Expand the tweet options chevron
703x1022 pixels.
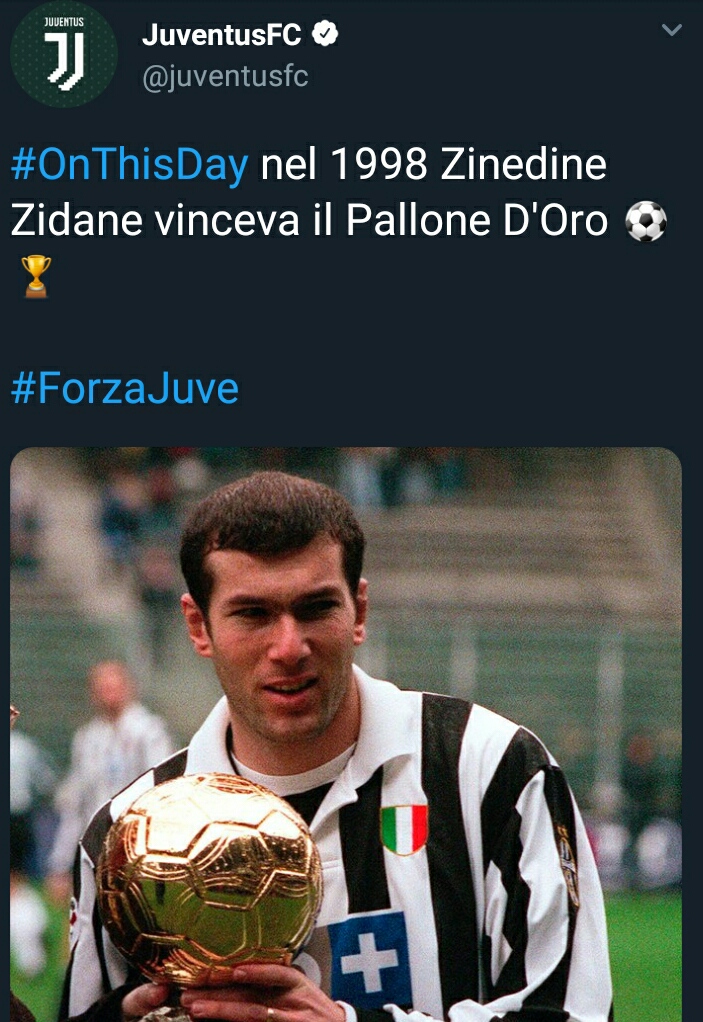671,29
